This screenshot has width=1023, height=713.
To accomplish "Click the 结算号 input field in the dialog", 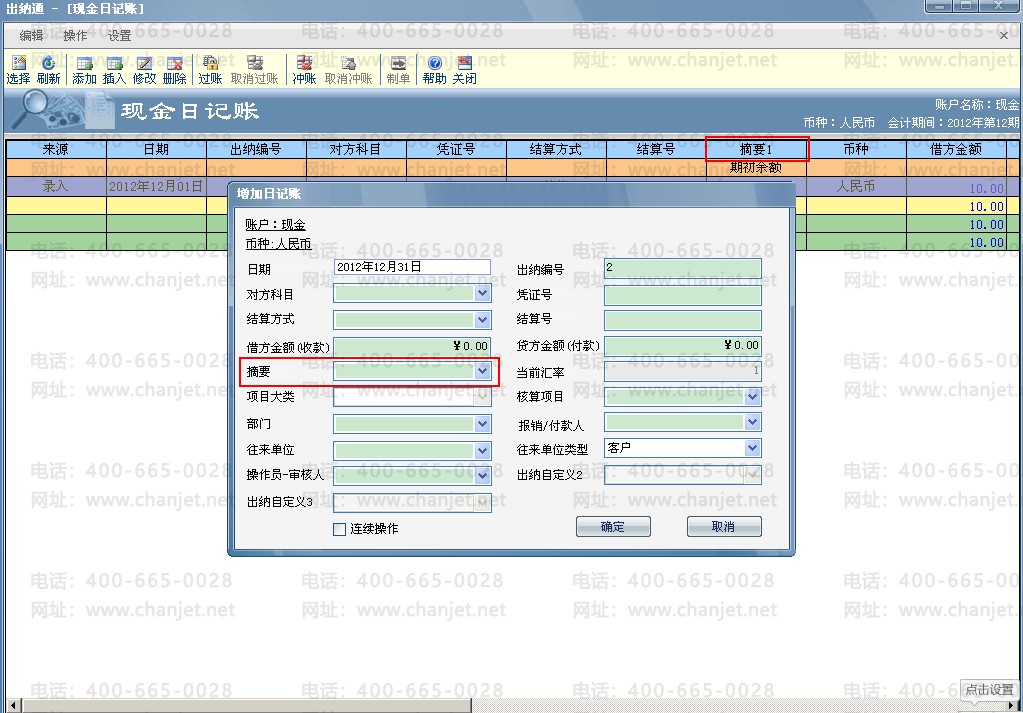I will tap(682, 320).
